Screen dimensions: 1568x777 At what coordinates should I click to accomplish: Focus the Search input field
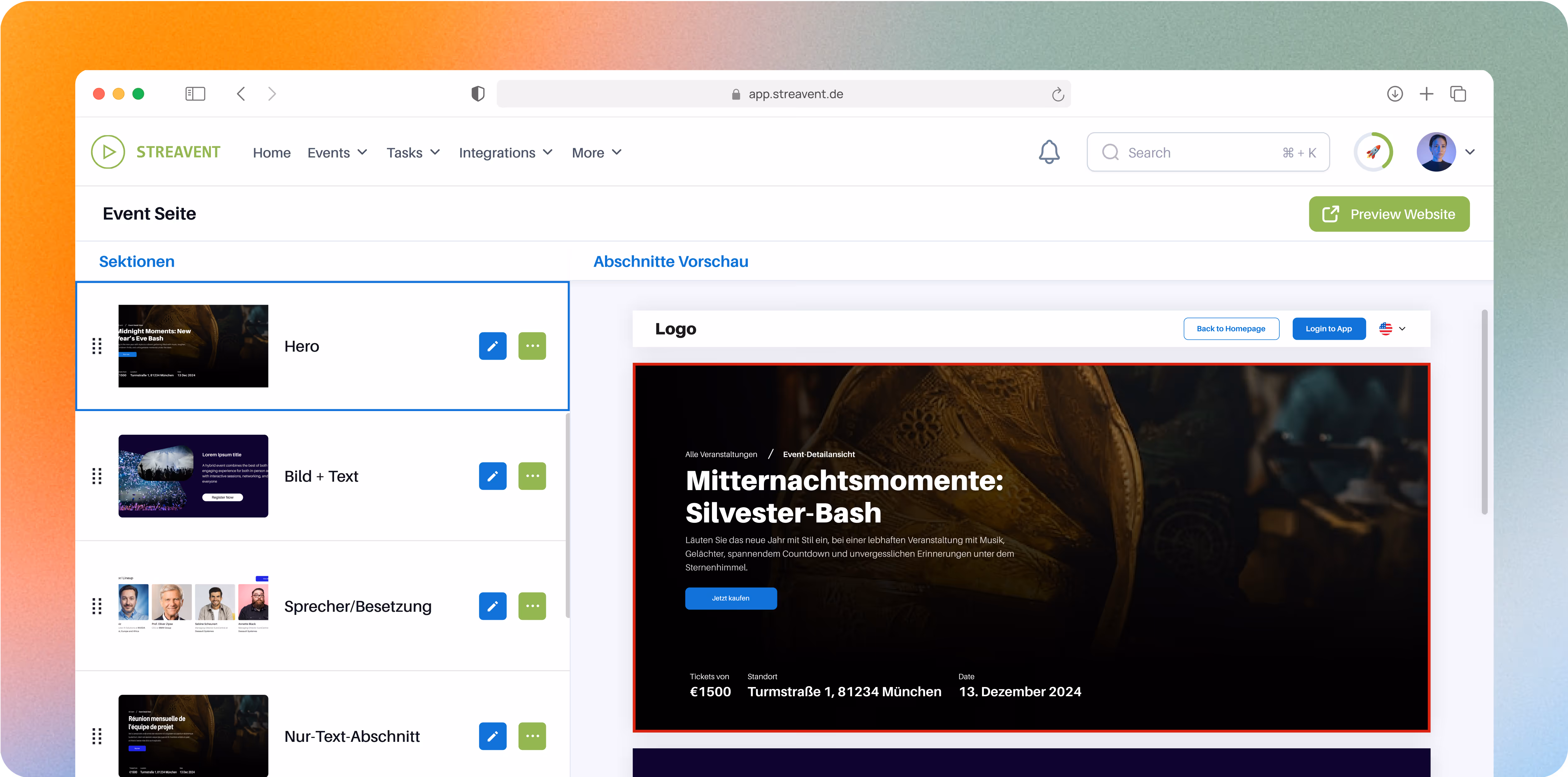(1208, 152)
